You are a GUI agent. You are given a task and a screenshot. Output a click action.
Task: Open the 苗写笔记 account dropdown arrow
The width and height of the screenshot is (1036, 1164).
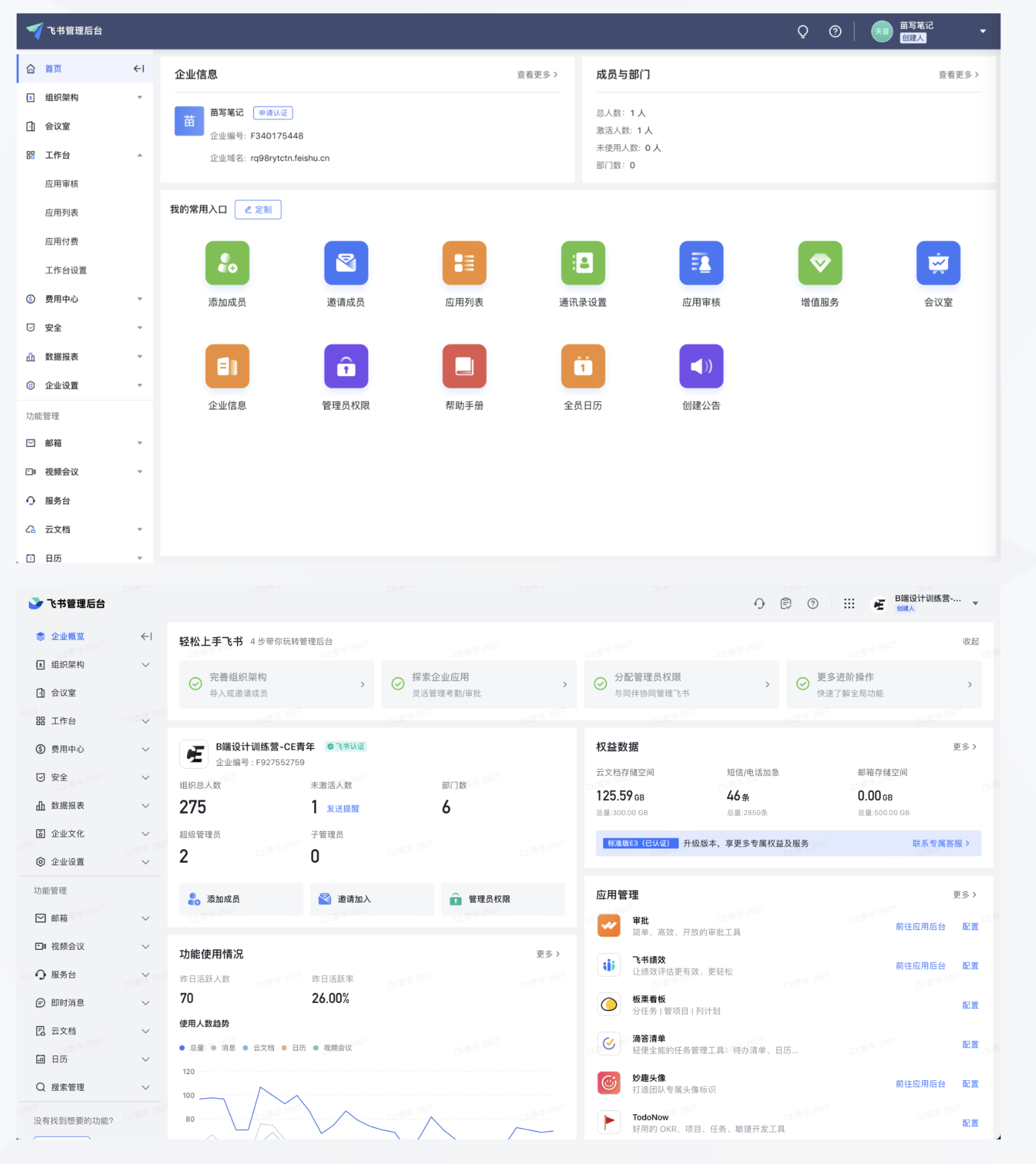(982, 31)
